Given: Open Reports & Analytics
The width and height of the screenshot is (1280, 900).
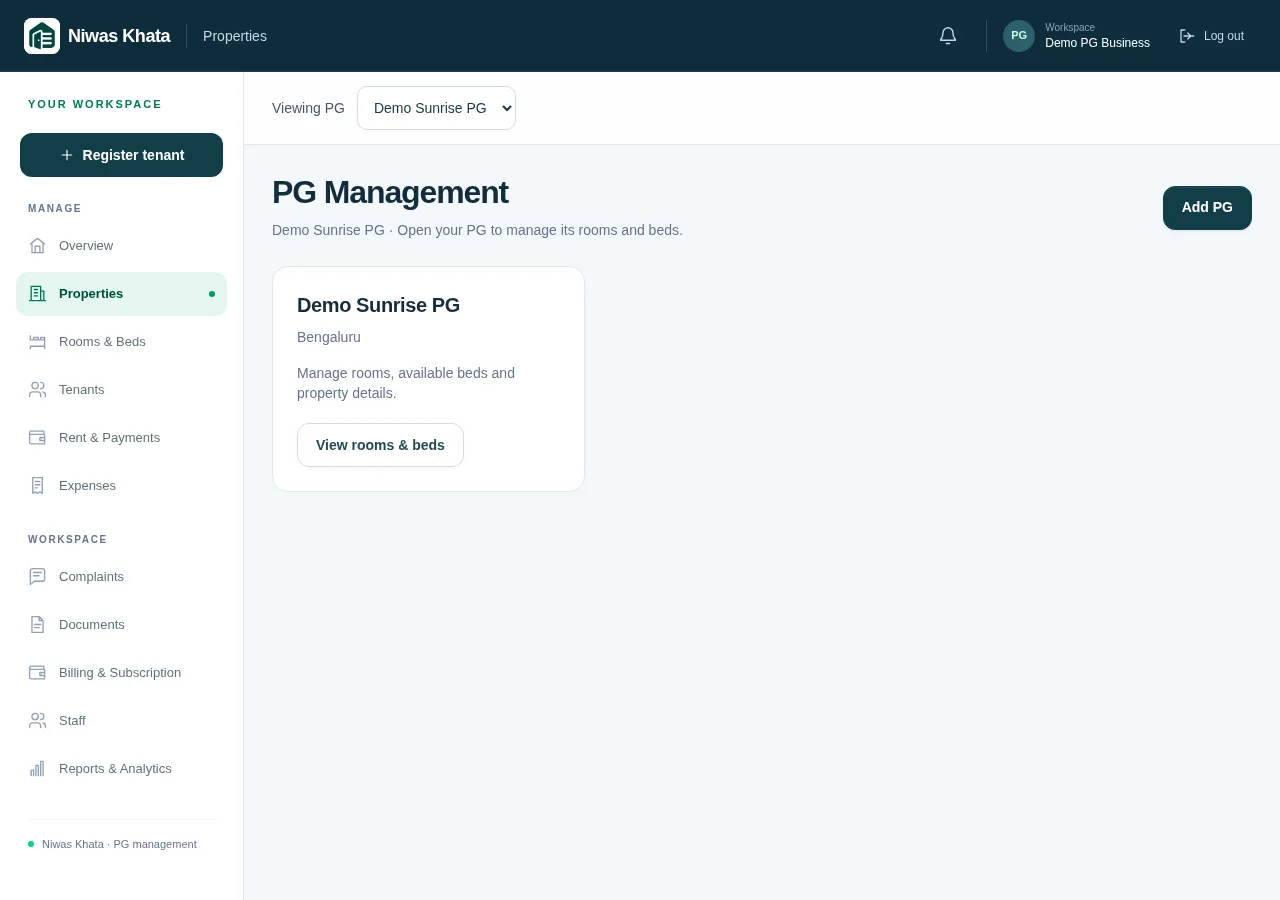Looking at the screenshot, I should click(x=121, y=768).
